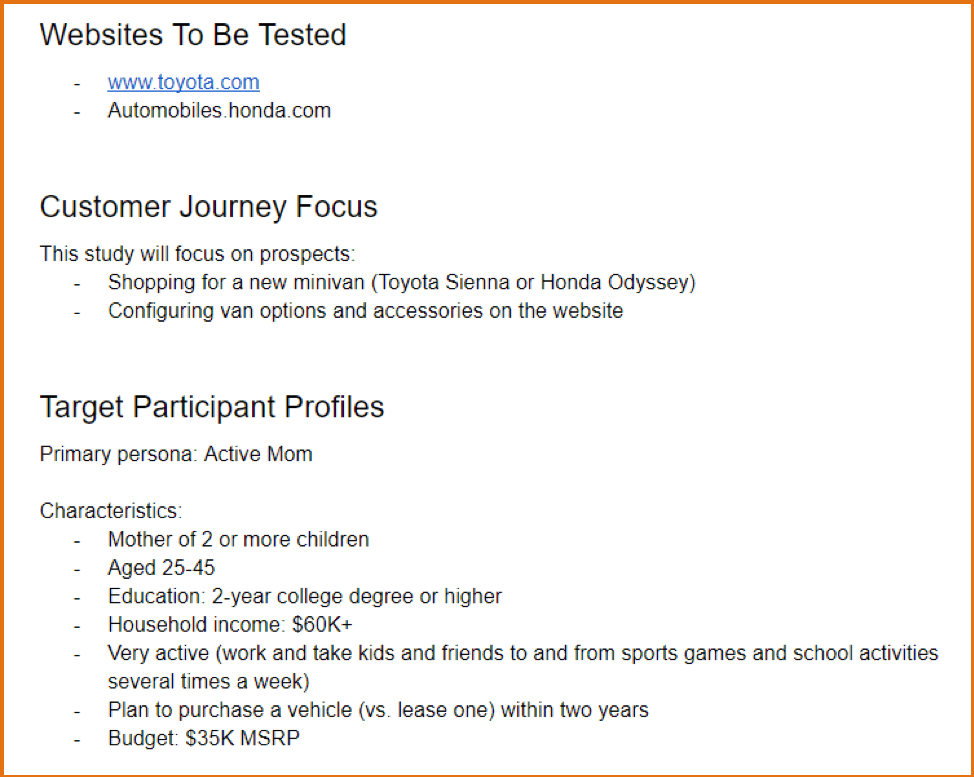The width and height of the screenshot is (974, 777).
Task: Click the 'Characteristics:' label
Action: point(111,511)
